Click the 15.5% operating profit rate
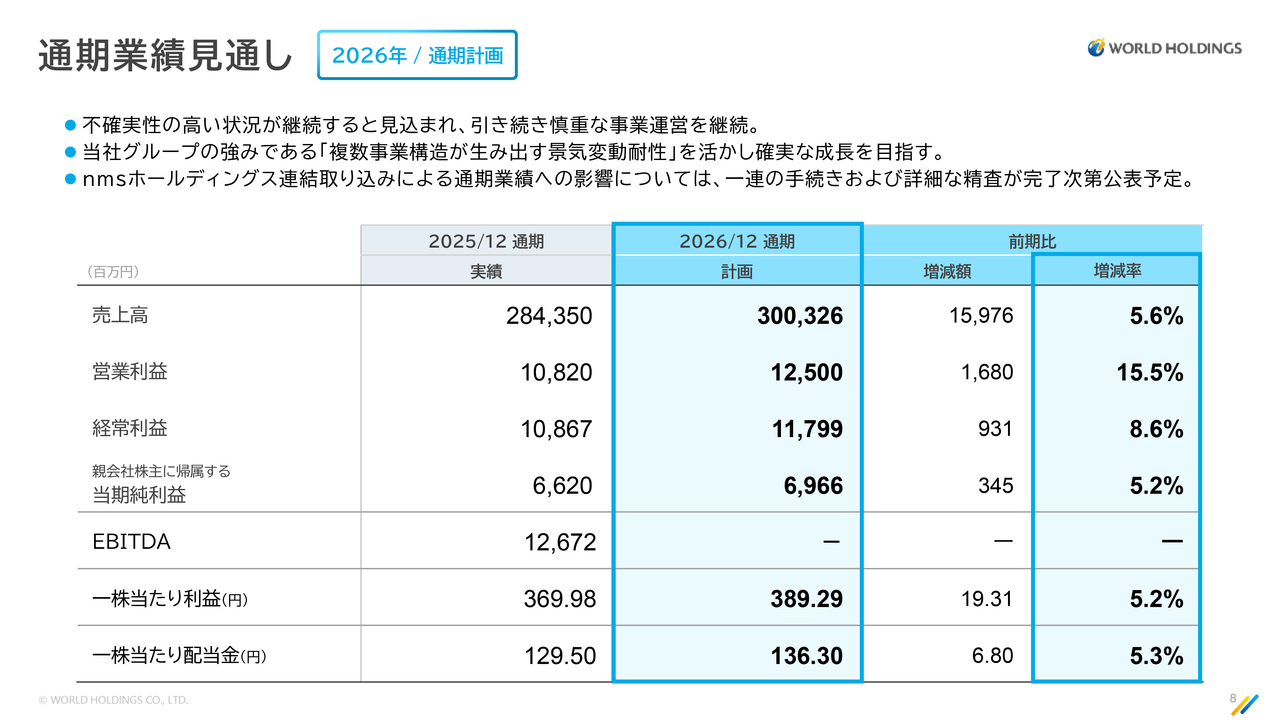Image resolution: width=1280 pixels, height=720 pixels. pyautogui.click(x=1150, y=373)
